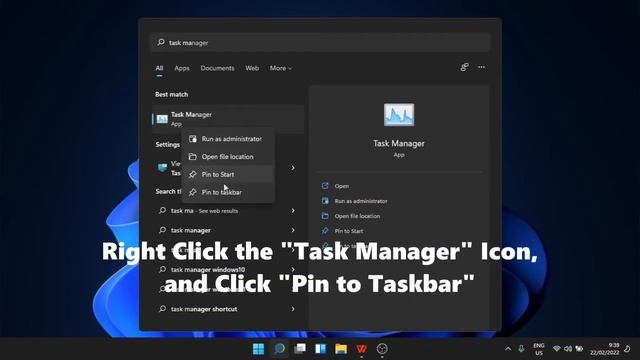Click the volume speaker tray icon
Viewport: 640px width, 360px height.
(568, 349)
